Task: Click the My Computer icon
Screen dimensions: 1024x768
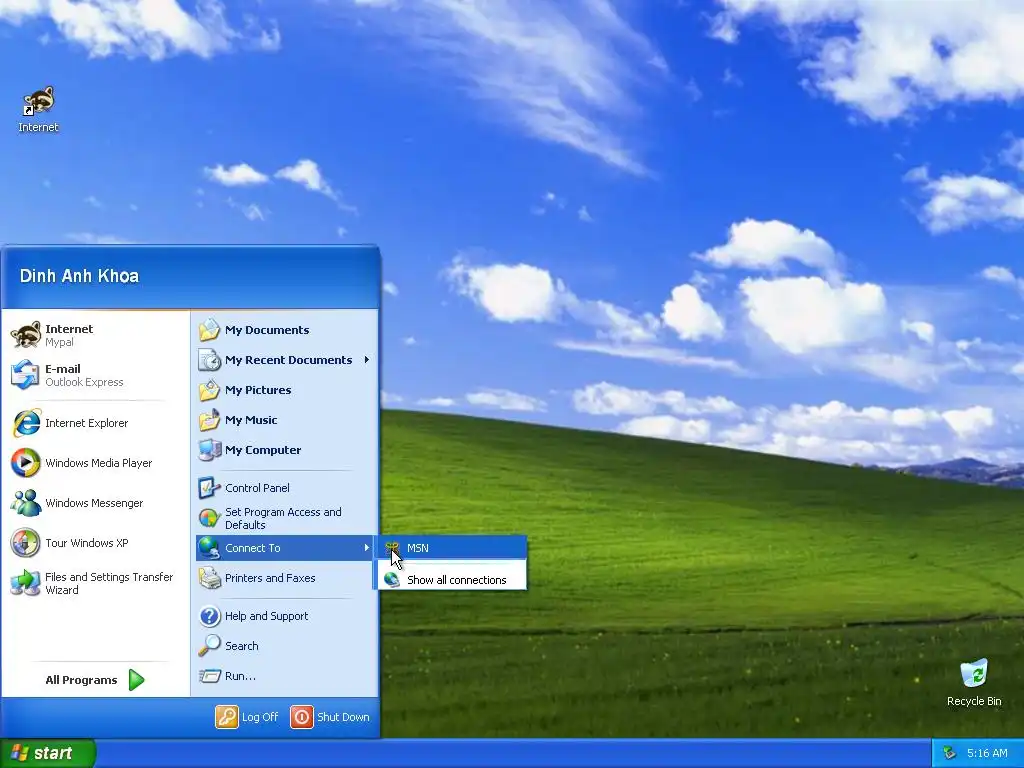Action: pyautogui.click(x=210, y=450)
